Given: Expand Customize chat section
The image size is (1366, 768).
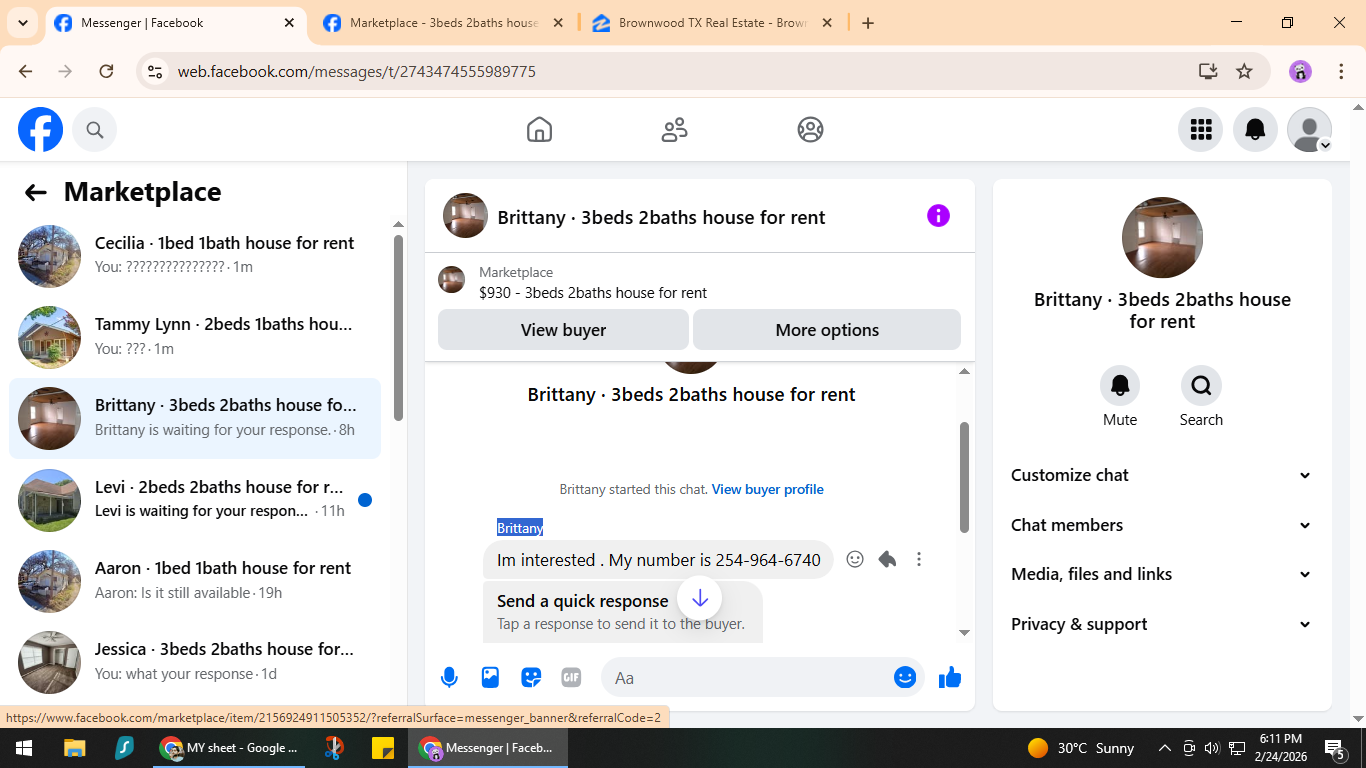Looking at the screenshot, I should 1162,475.
